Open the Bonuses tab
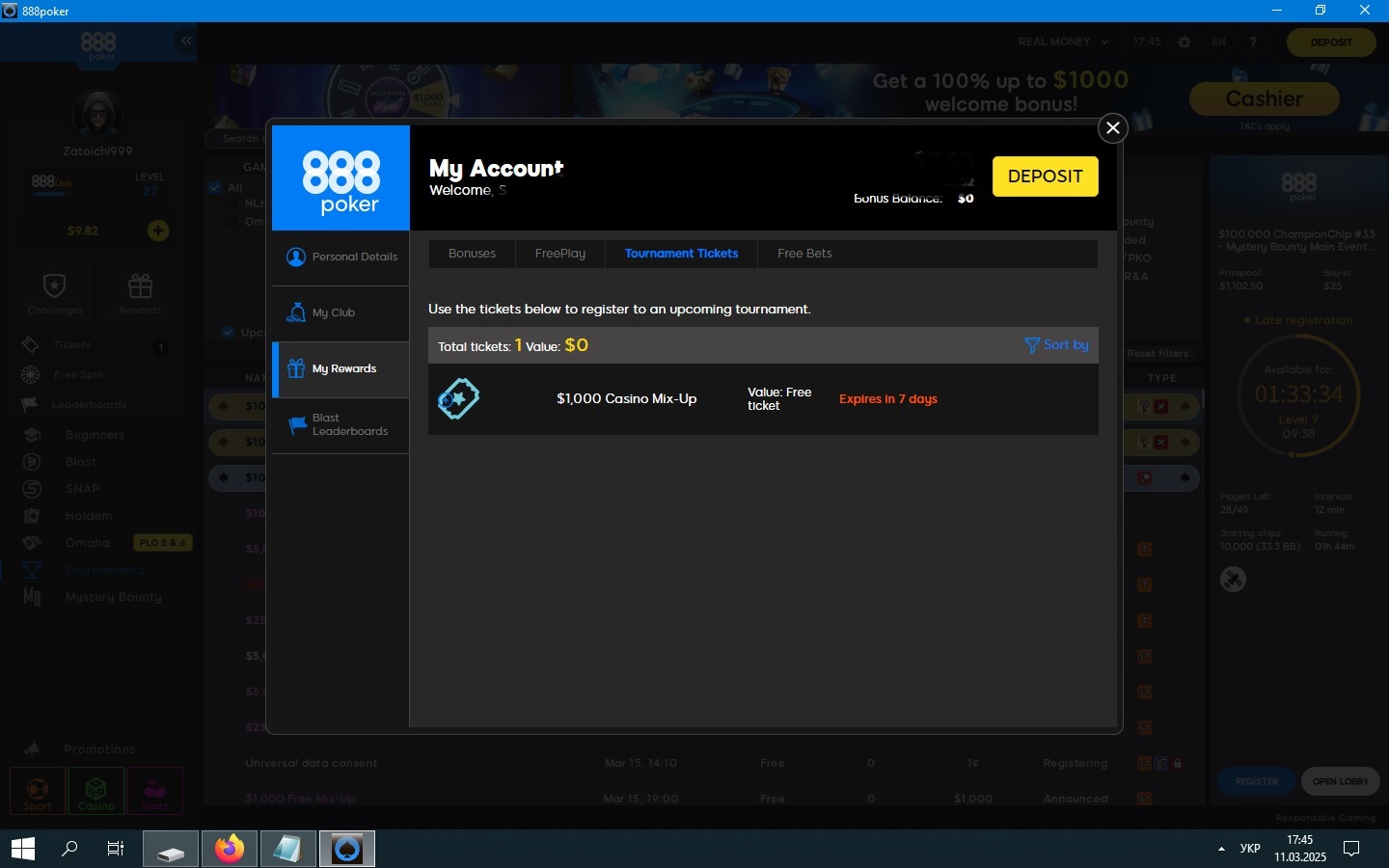This screenshot has width=1389, height=868. pos(472,254)
